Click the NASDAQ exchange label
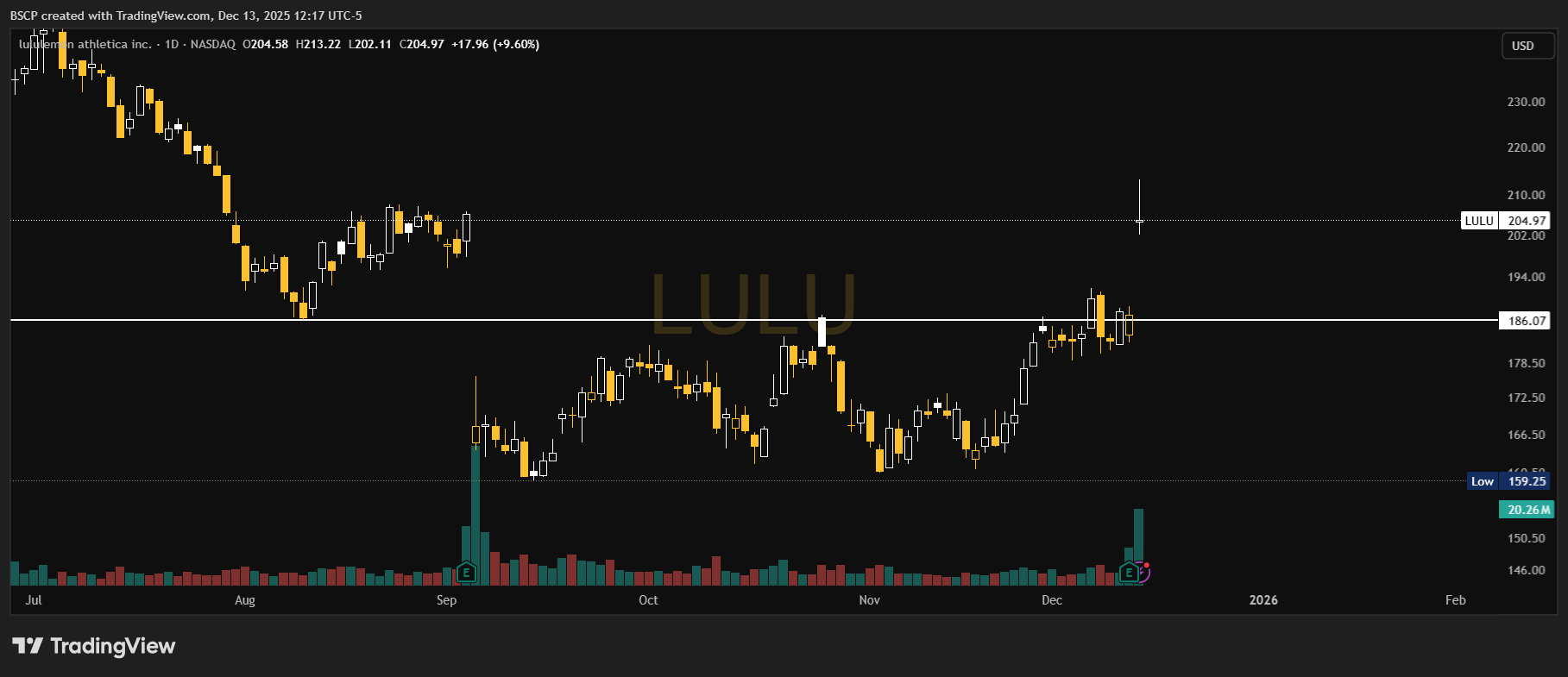1568x677 pixels. tap(212, 44)
